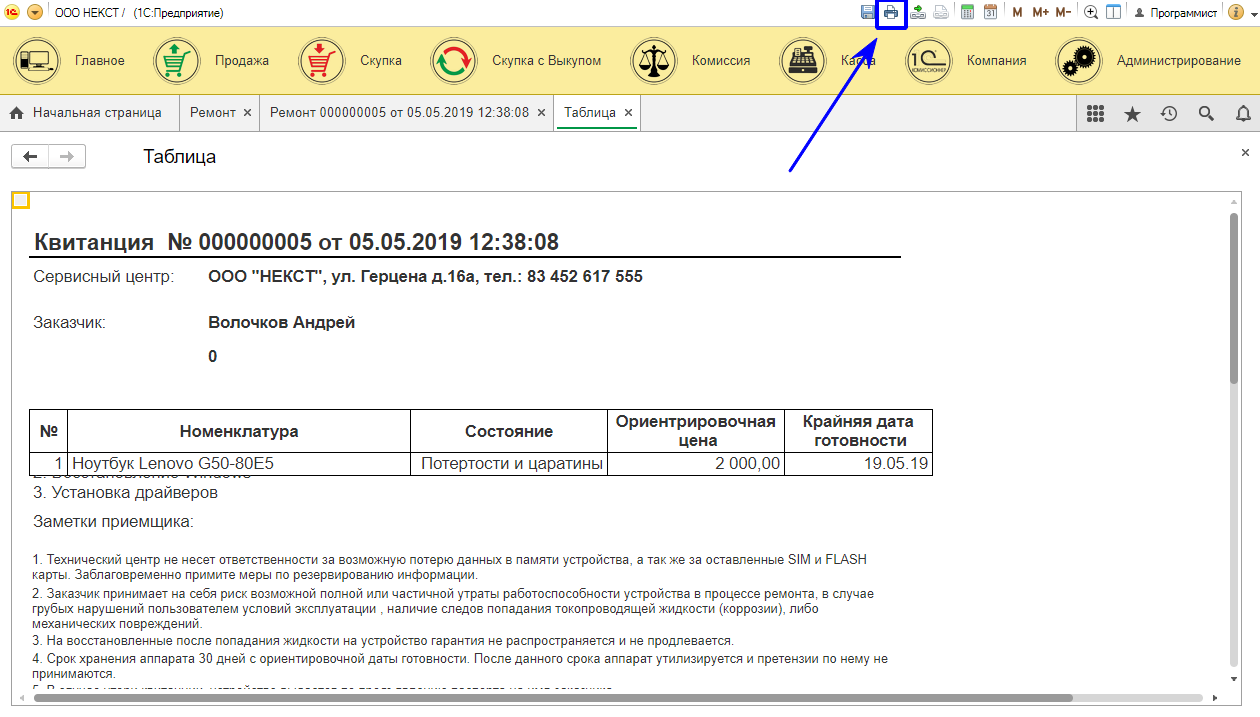Click the Search magnifier icon in tab bar
The width and height of the screenshot is (1260, 717).
point(1206,114)
